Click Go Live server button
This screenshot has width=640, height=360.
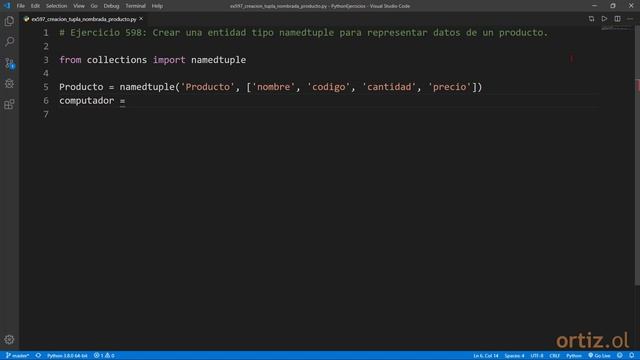click(599, 356)
